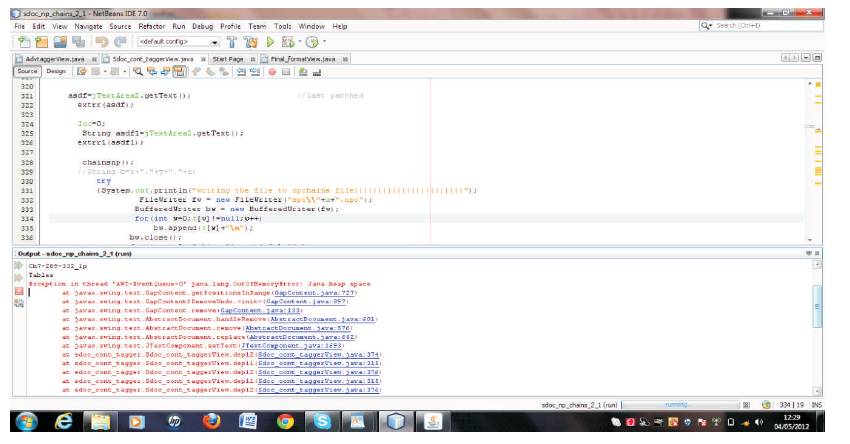850x444 pixels.
Task: Click Output panel vertical scrollbar thumb
Action: 817,306
